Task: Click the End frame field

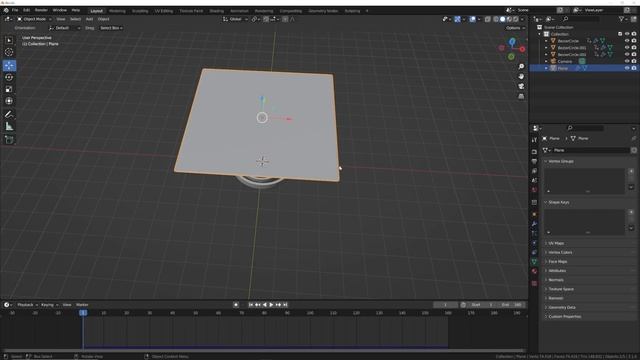Action: tap(511, 305)
